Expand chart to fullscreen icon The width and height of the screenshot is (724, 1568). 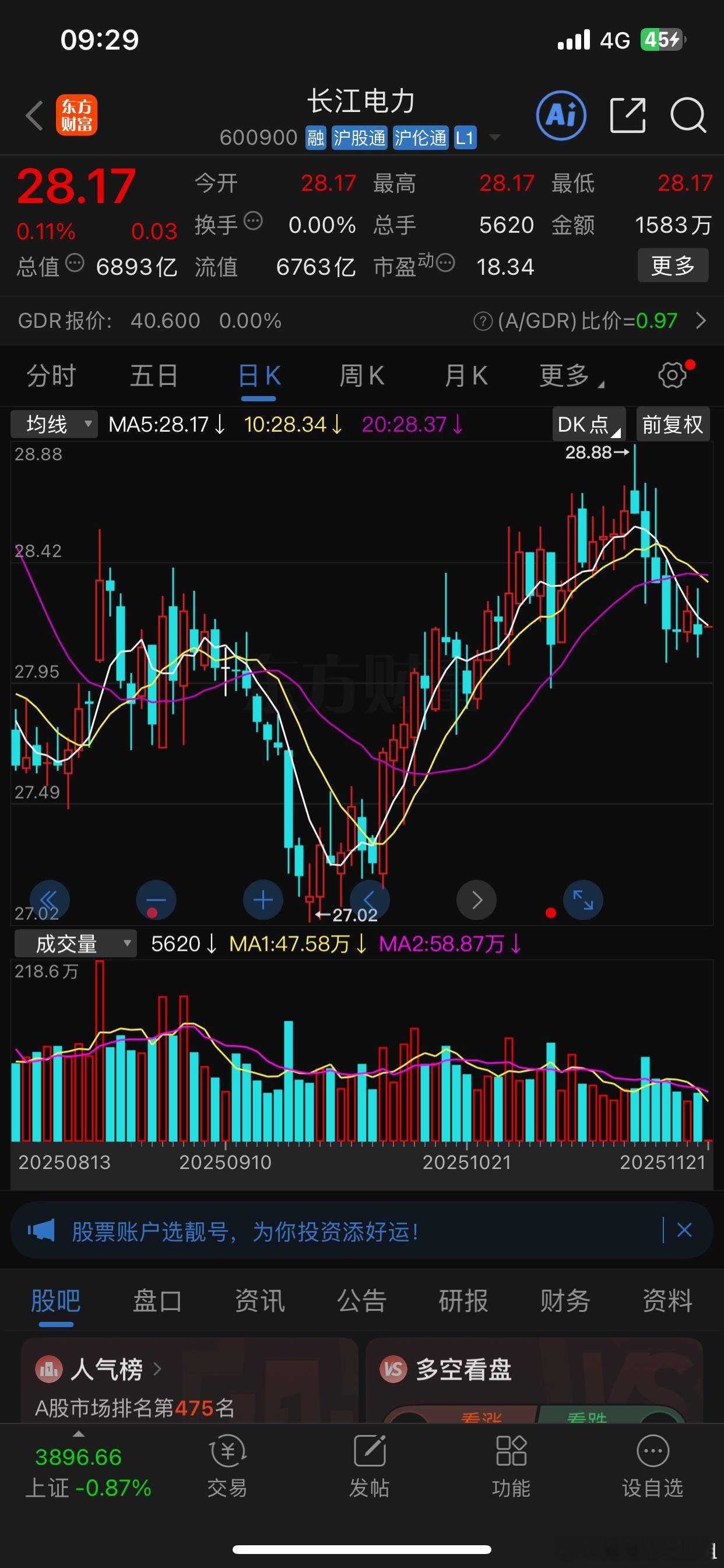point(583,900)
